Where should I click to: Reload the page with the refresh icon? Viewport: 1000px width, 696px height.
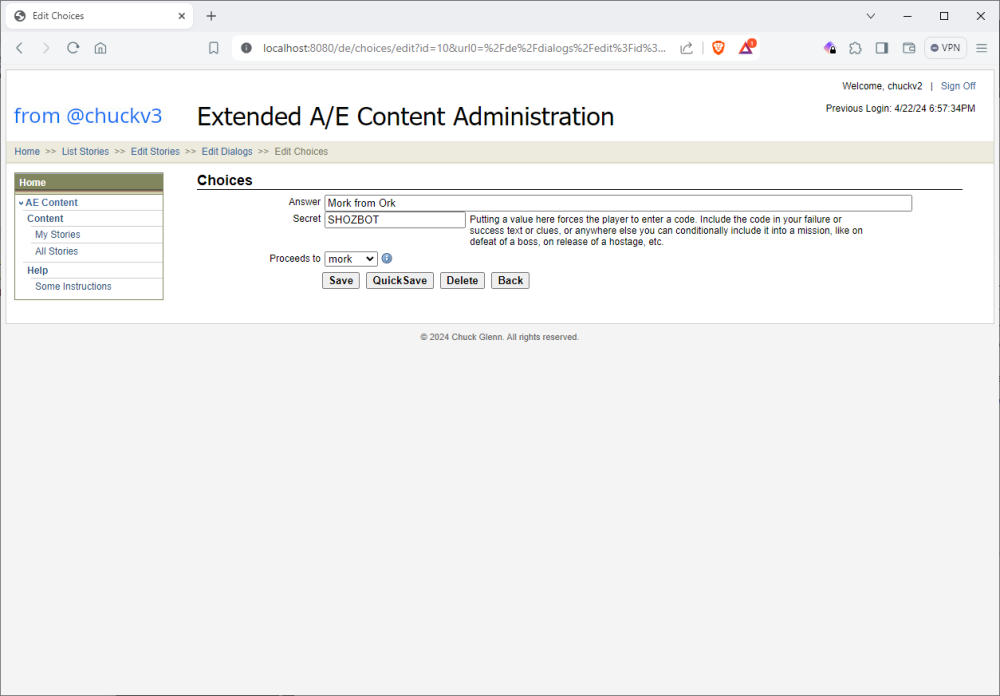tap(73, 48)
